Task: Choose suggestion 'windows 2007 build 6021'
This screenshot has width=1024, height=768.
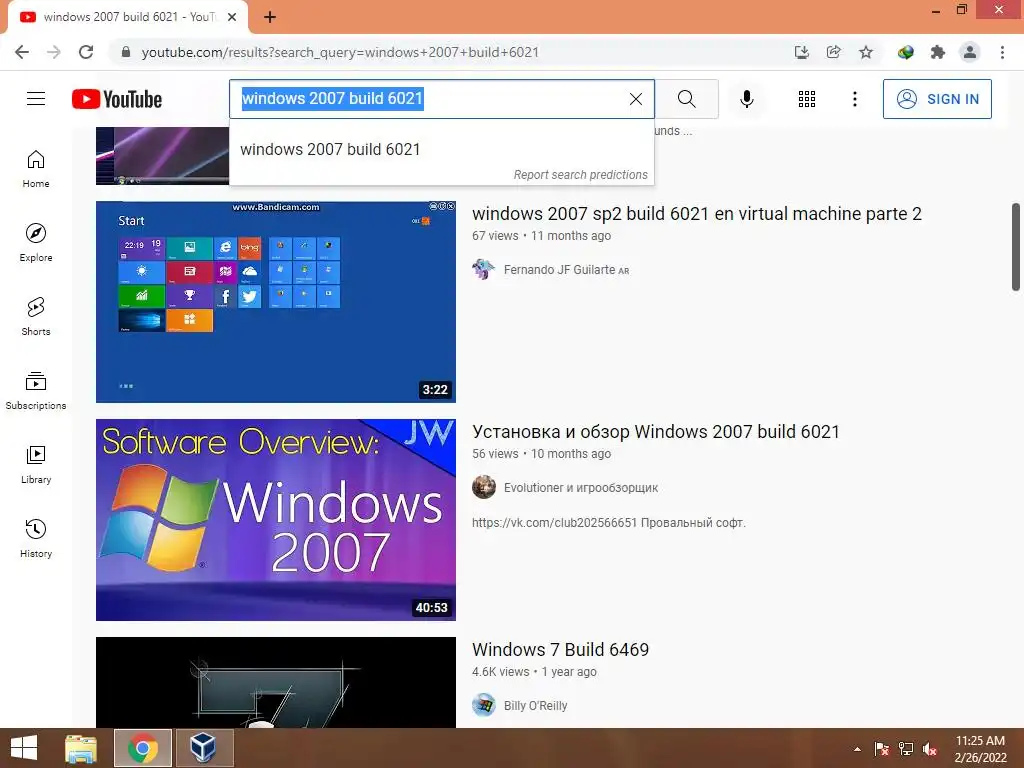Action: (x=441, y=150)
